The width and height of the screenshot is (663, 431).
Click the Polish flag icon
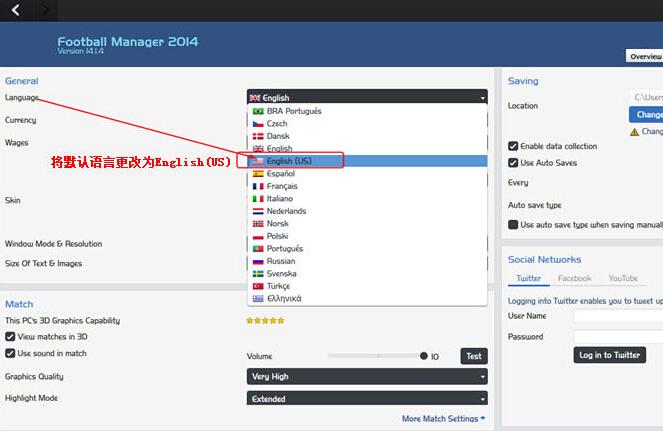258,236
